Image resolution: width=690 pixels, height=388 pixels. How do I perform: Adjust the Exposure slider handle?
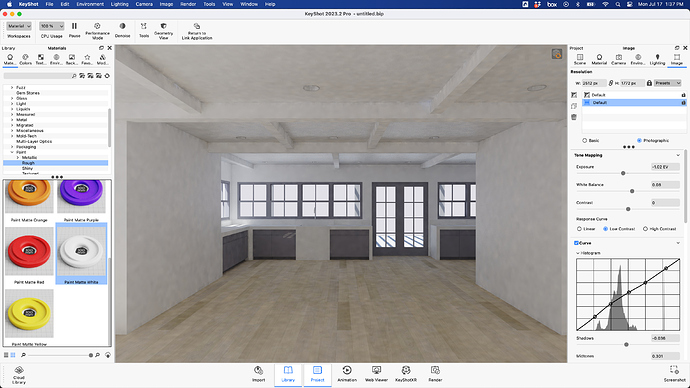pos(623,173)
